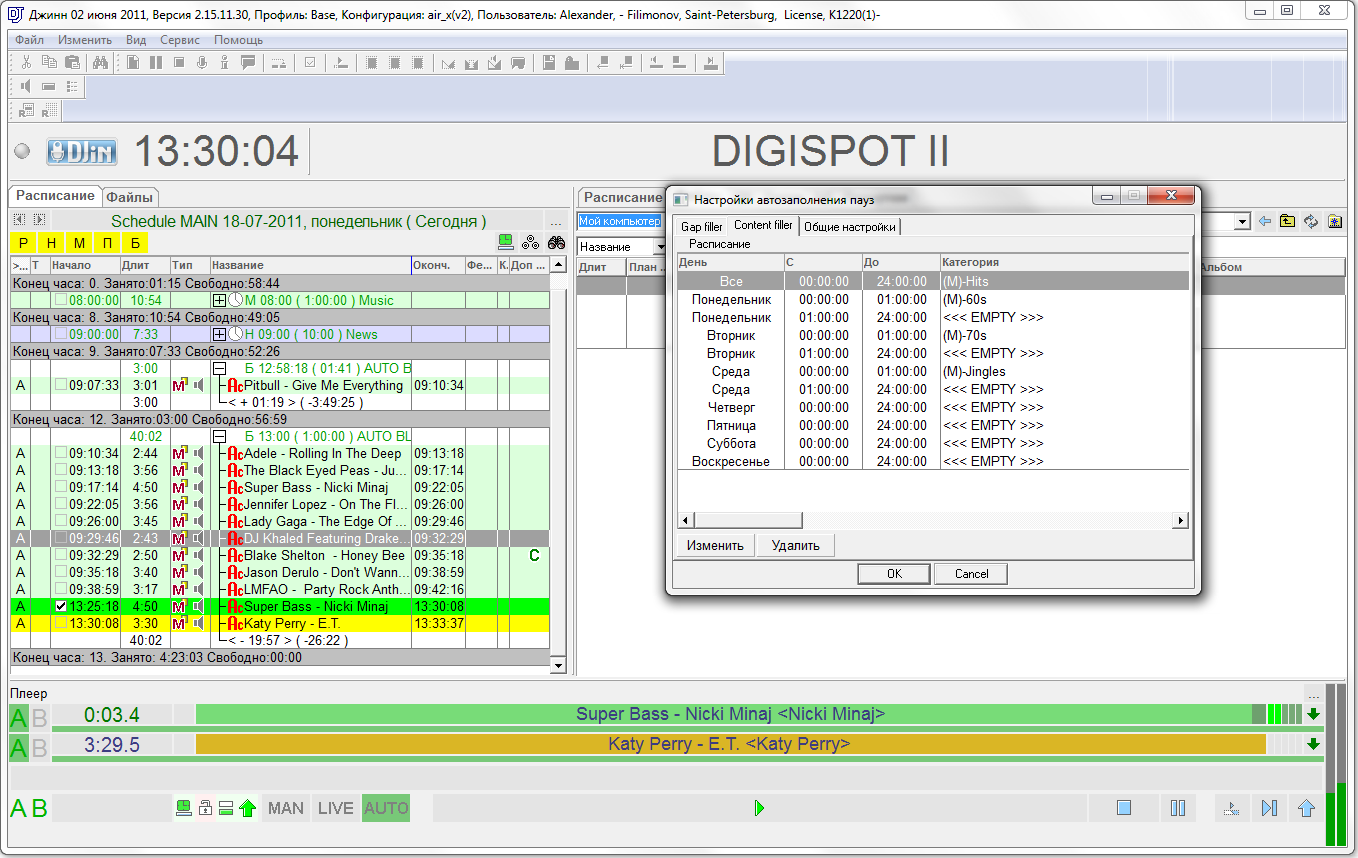Click the first R grid icon in third toolbar row
The image size is (1358, 858).
click(26, 110)
